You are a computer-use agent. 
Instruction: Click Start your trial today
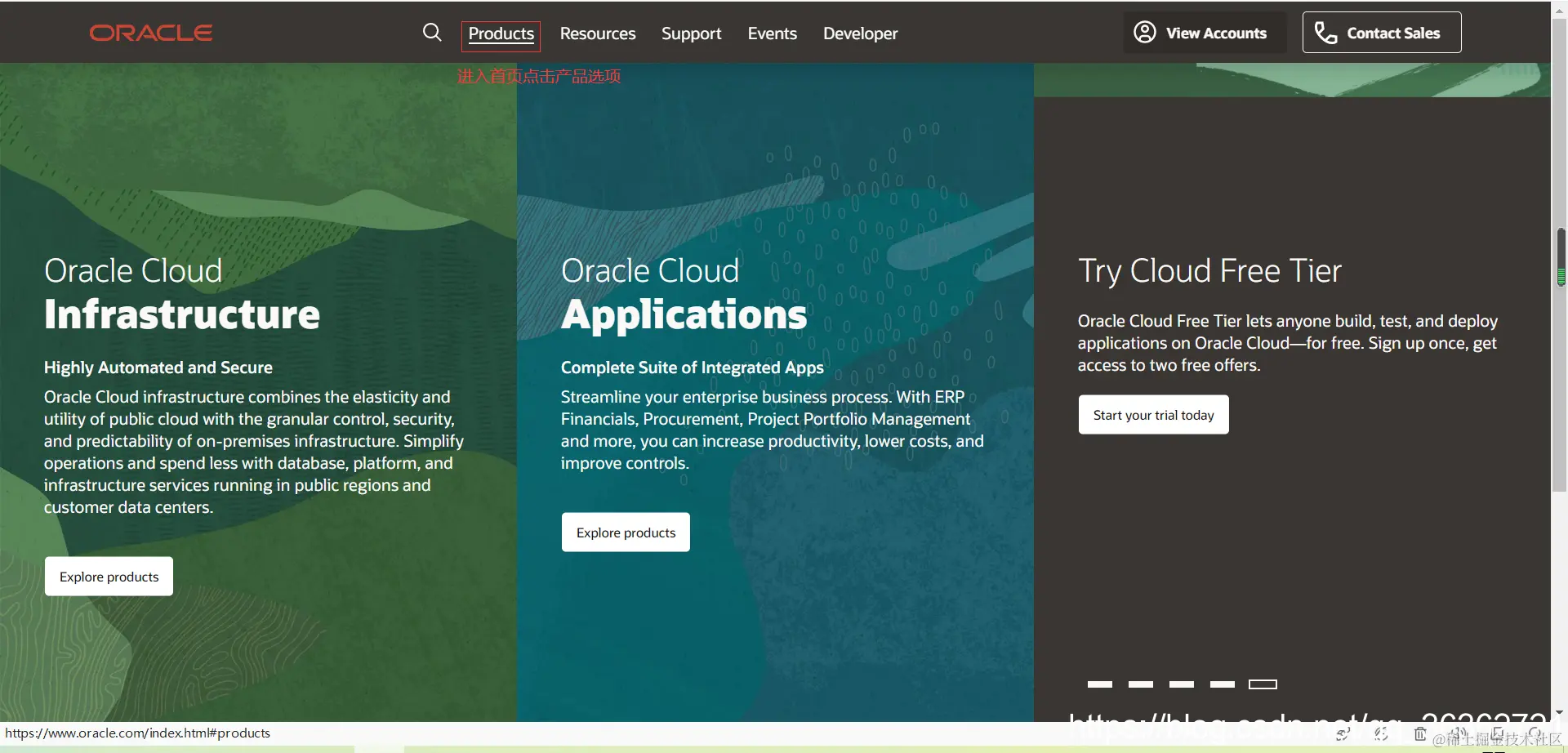pyautogui.click(x=1153, y=415)
